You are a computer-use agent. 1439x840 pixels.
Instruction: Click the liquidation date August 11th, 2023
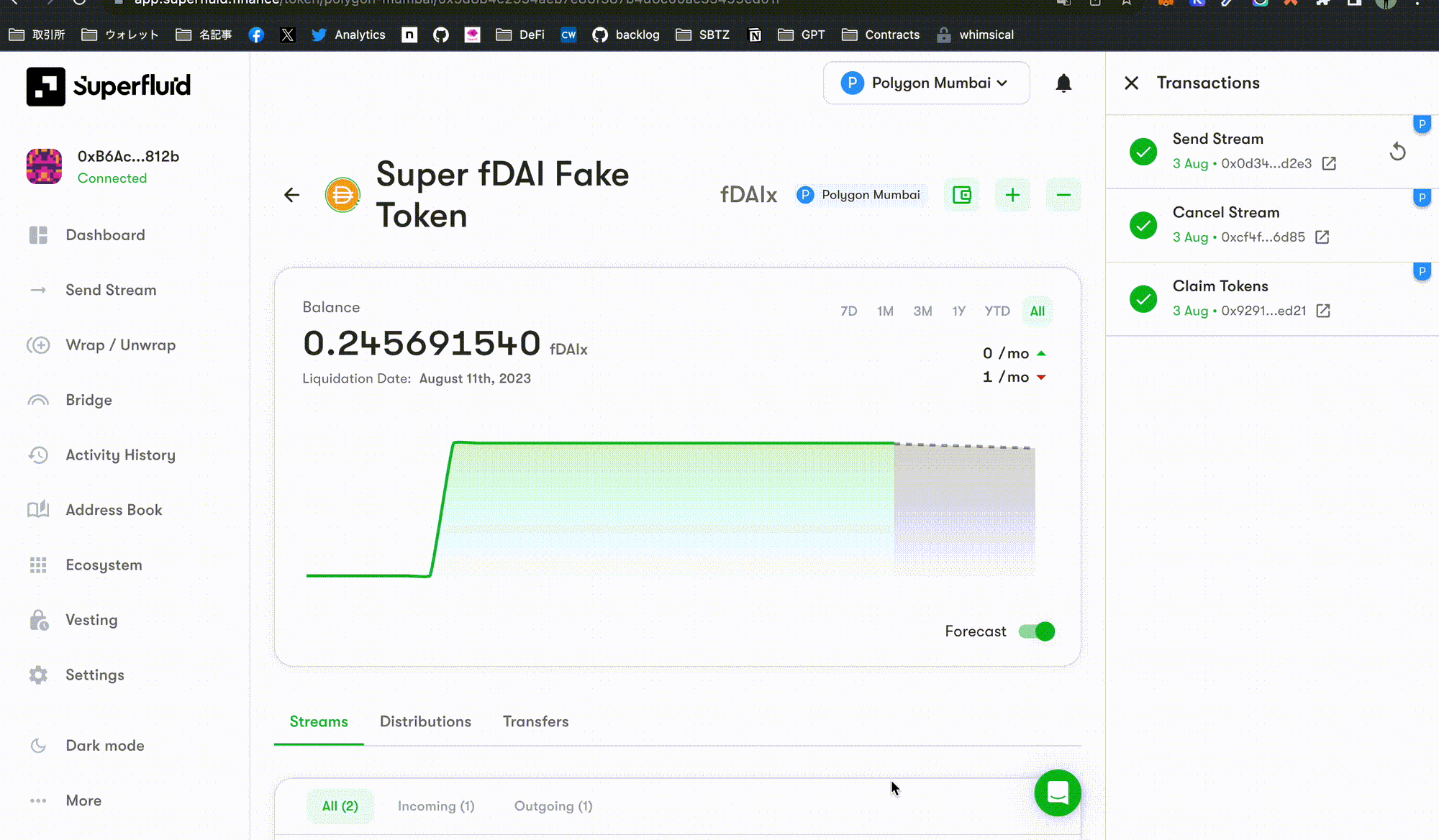click(475, 378)
